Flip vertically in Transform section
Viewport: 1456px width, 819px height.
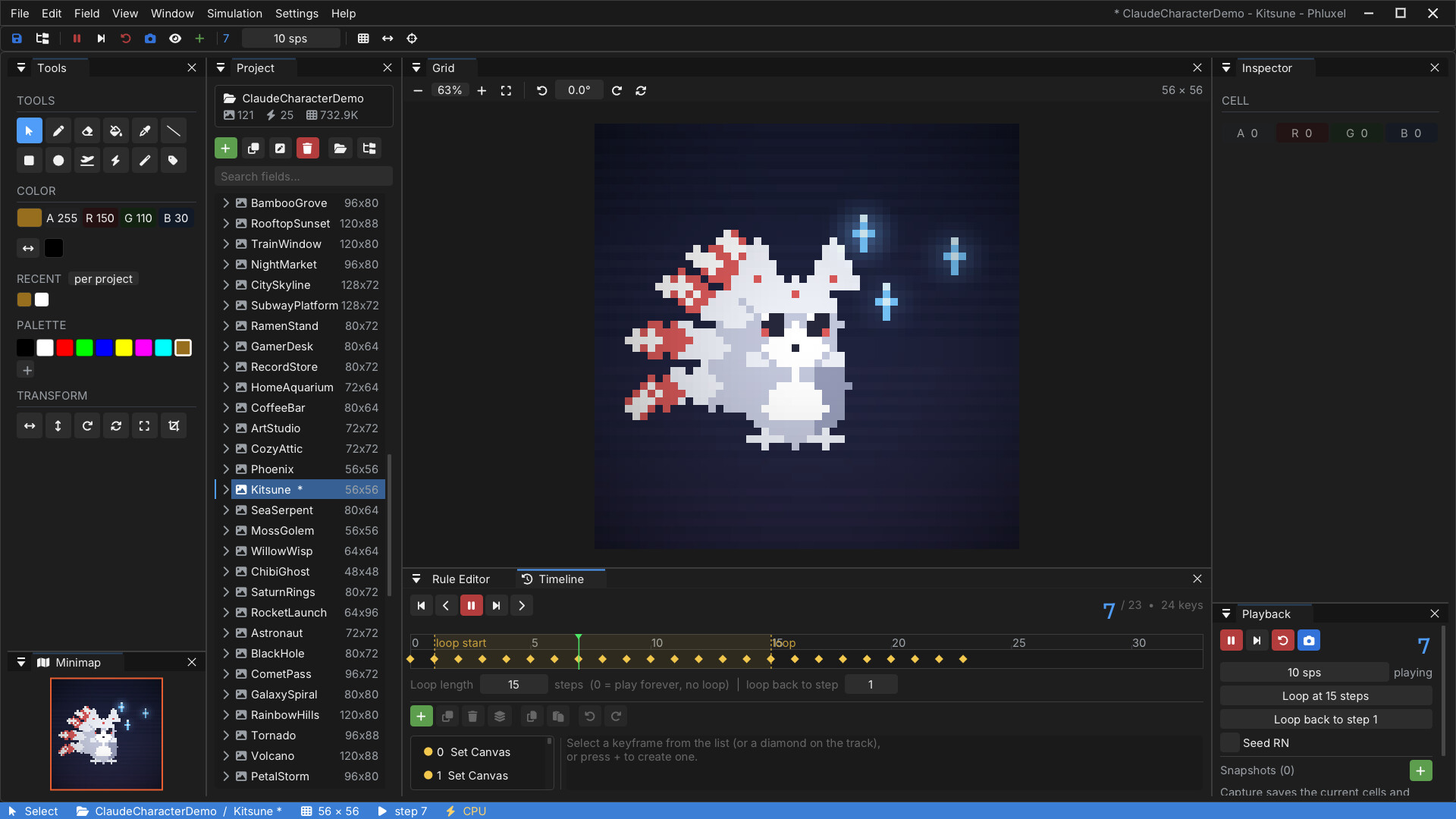click(x=58, y=425)
